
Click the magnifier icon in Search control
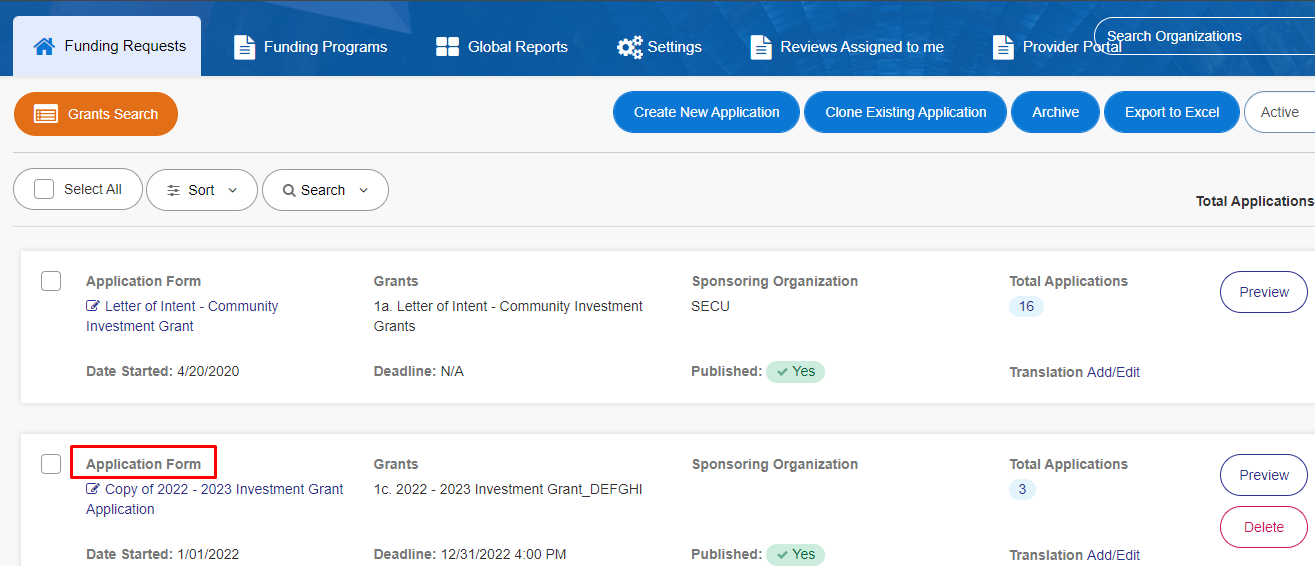click(x=289, y=190)
